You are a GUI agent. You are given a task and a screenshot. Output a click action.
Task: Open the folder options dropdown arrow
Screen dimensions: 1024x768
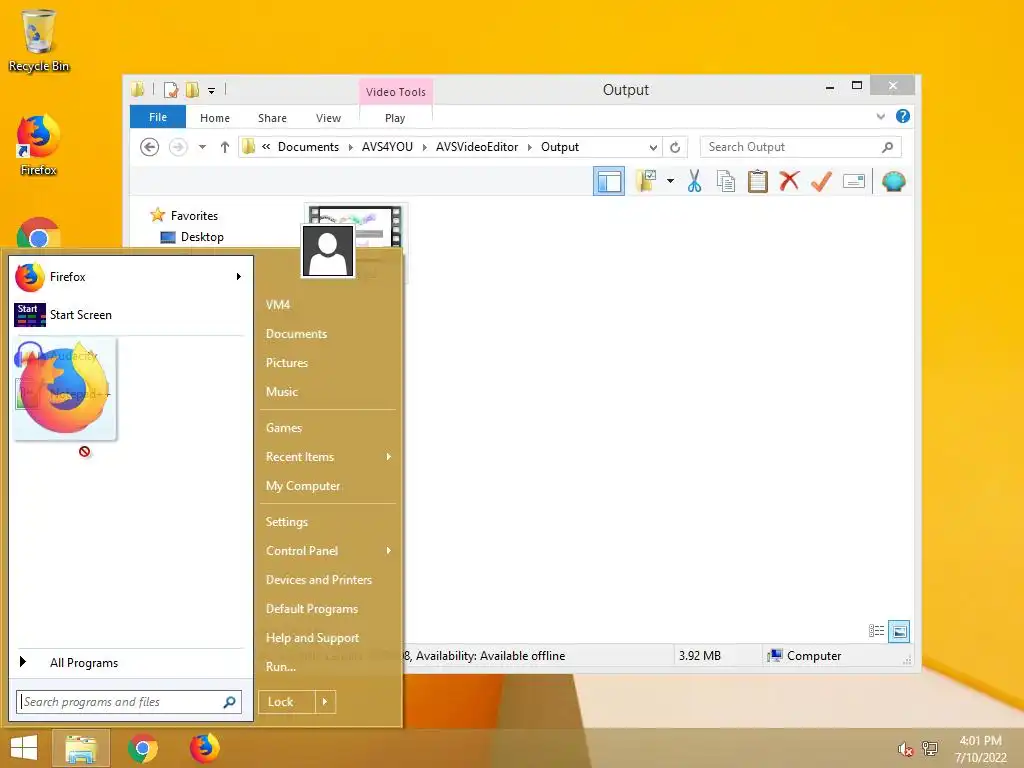pos(670,181)
